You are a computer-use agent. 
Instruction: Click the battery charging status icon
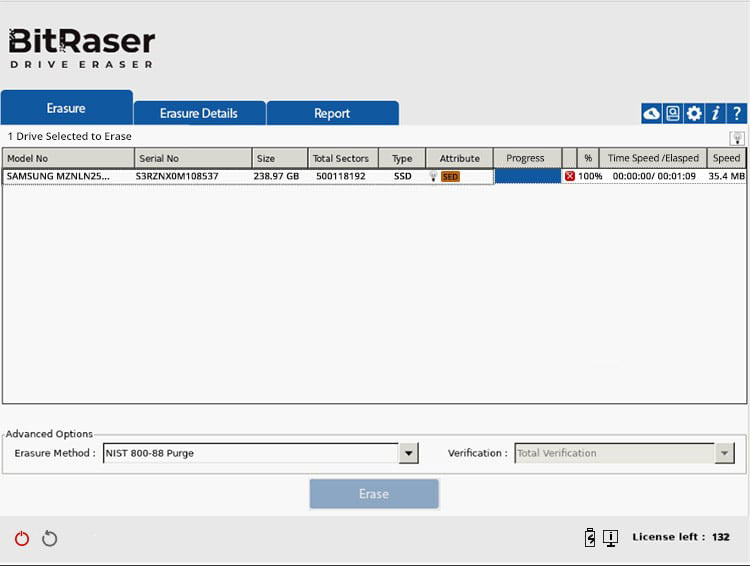pyautogui.click(x=590, y=537)
